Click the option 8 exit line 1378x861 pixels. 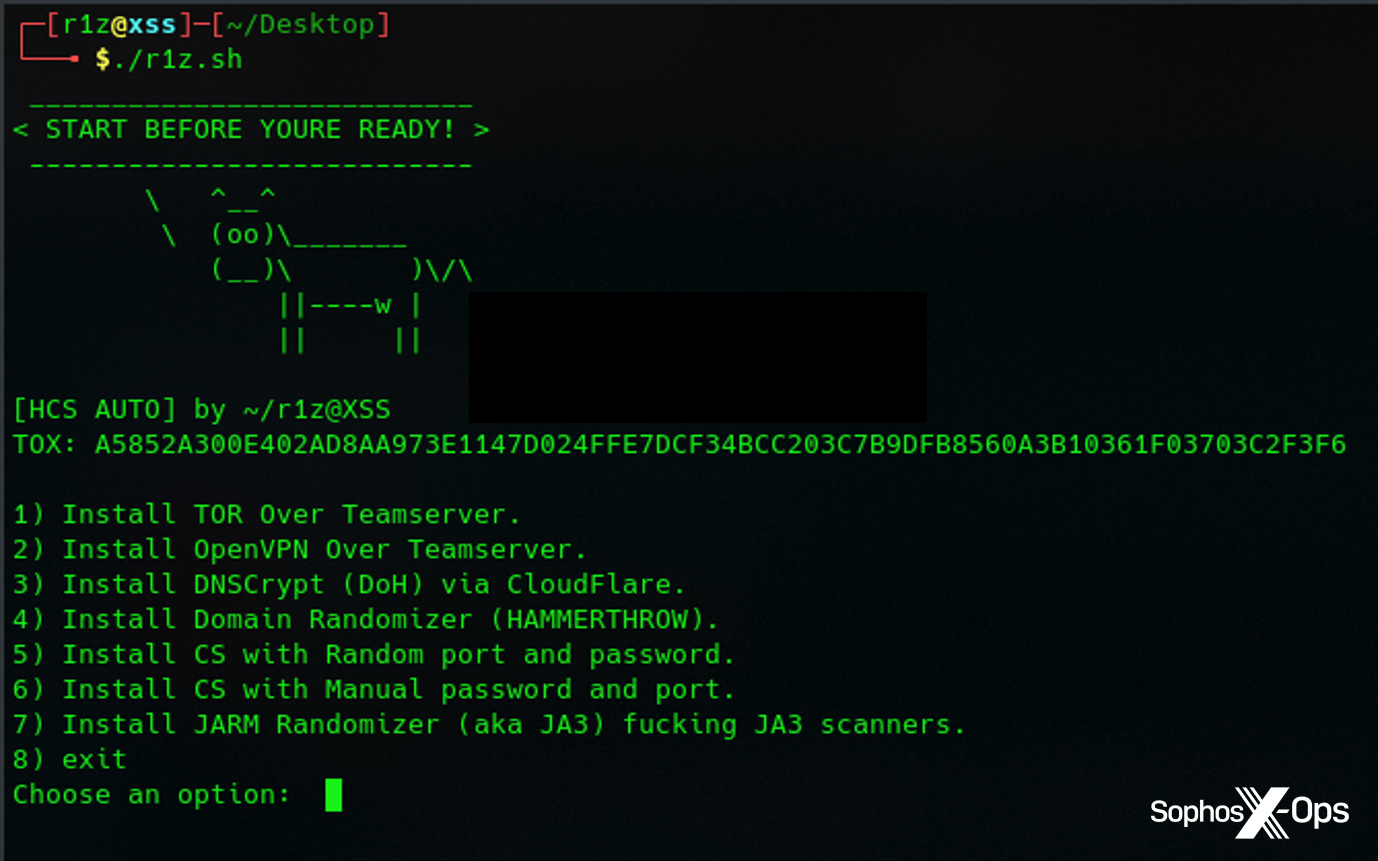[x=70, y=759]
